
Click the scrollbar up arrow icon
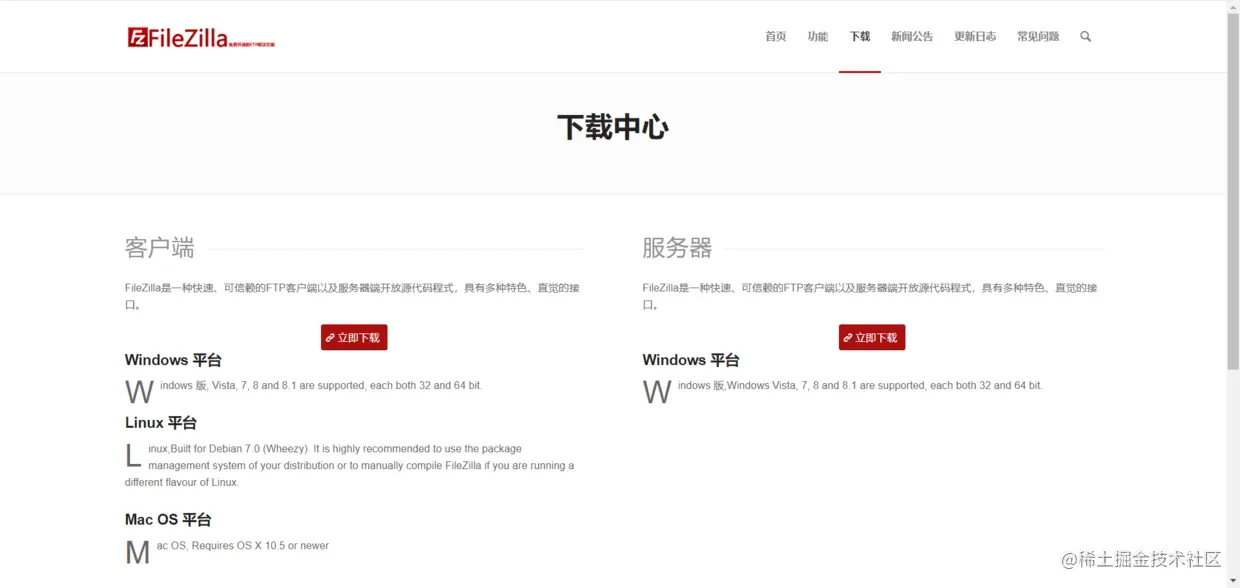[1233, 7]
